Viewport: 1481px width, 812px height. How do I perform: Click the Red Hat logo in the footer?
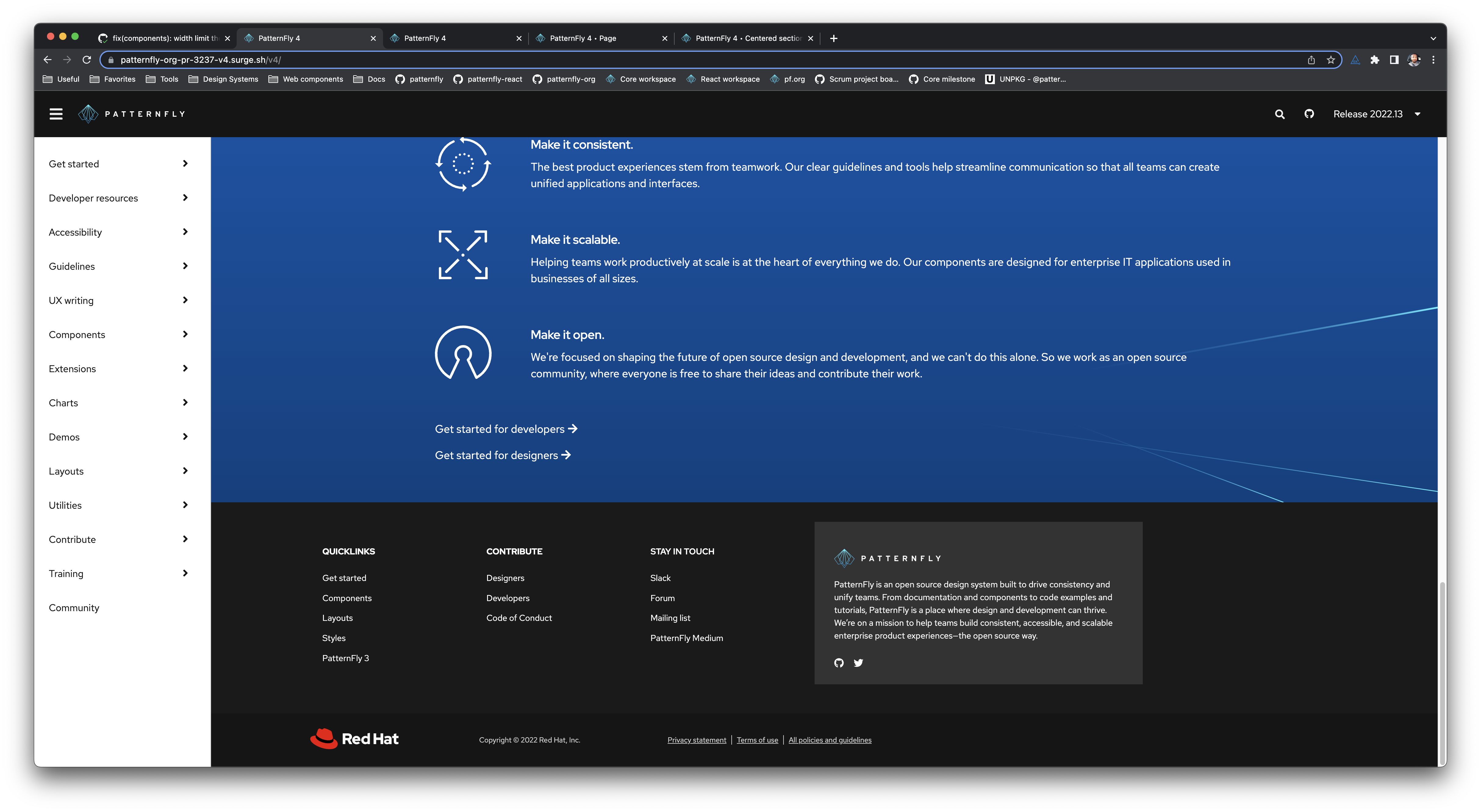coord(354,739)
